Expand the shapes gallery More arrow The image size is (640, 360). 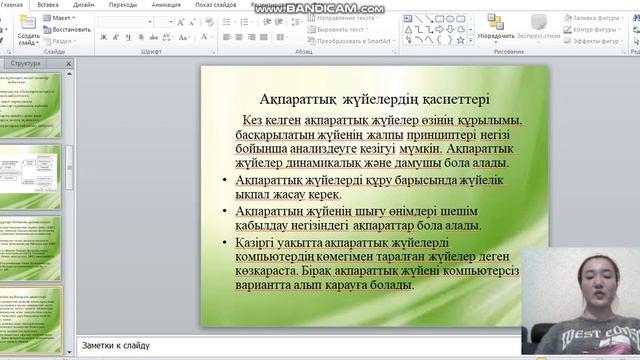pyautogui.click(x=471, y=40)
